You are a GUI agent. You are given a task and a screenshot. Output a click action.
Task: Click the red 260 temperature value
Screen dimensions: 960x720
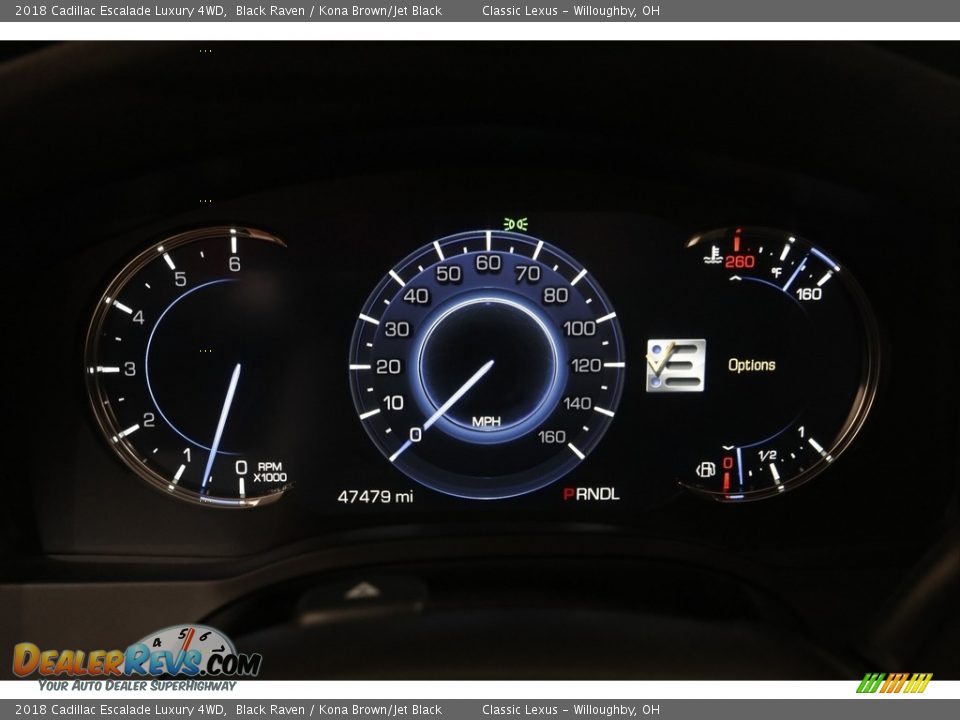click(740, 262)
